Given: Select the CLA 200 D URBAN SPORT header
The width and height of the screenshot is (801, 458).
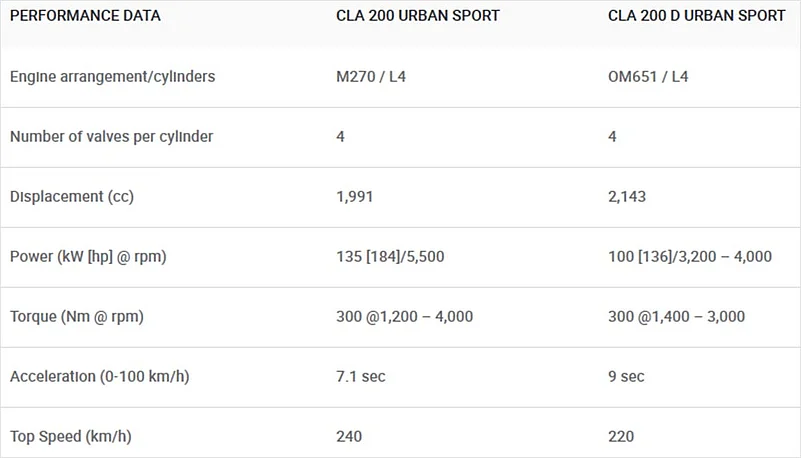Looking at the screenshot, I should pos(696,16).
